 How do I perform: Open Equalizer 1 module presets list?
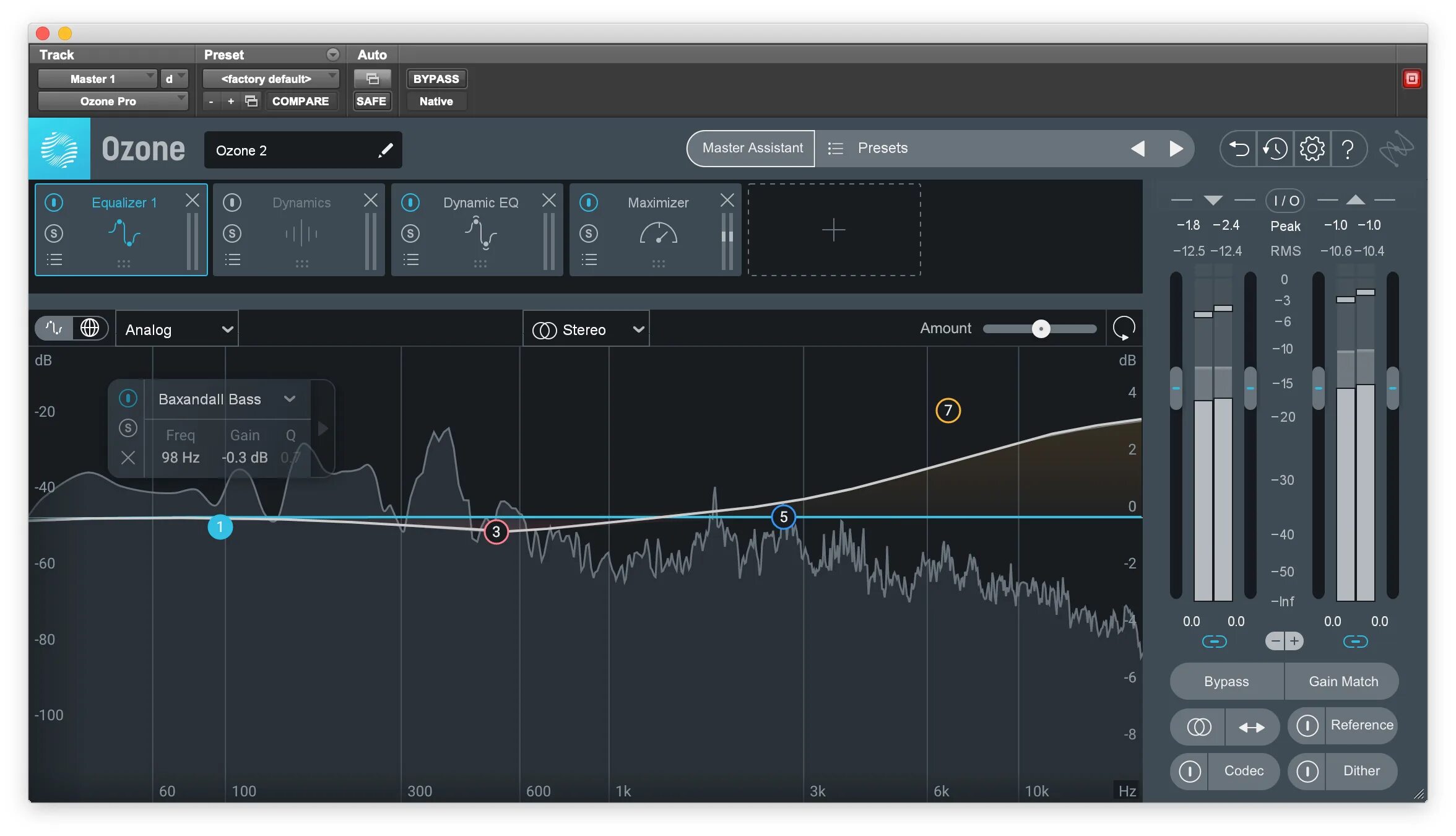(54, 259)
